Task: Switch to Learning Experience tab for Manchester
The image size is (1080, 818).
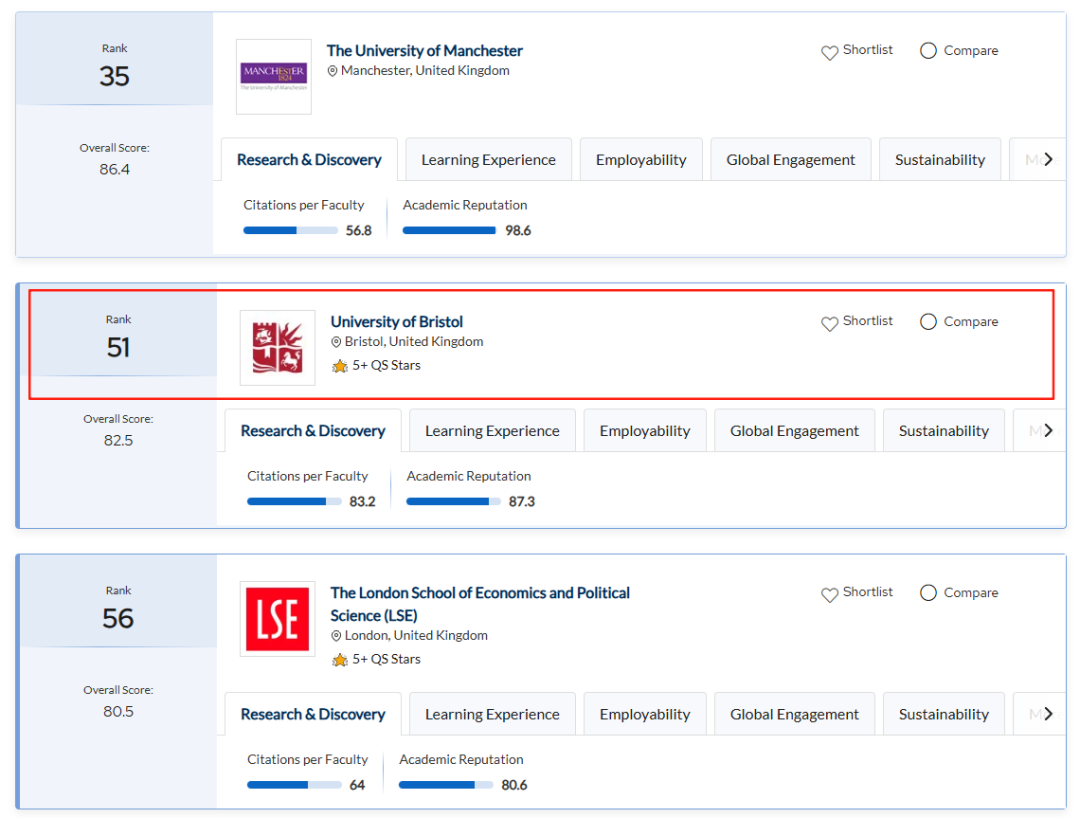Action: point(488,160)
